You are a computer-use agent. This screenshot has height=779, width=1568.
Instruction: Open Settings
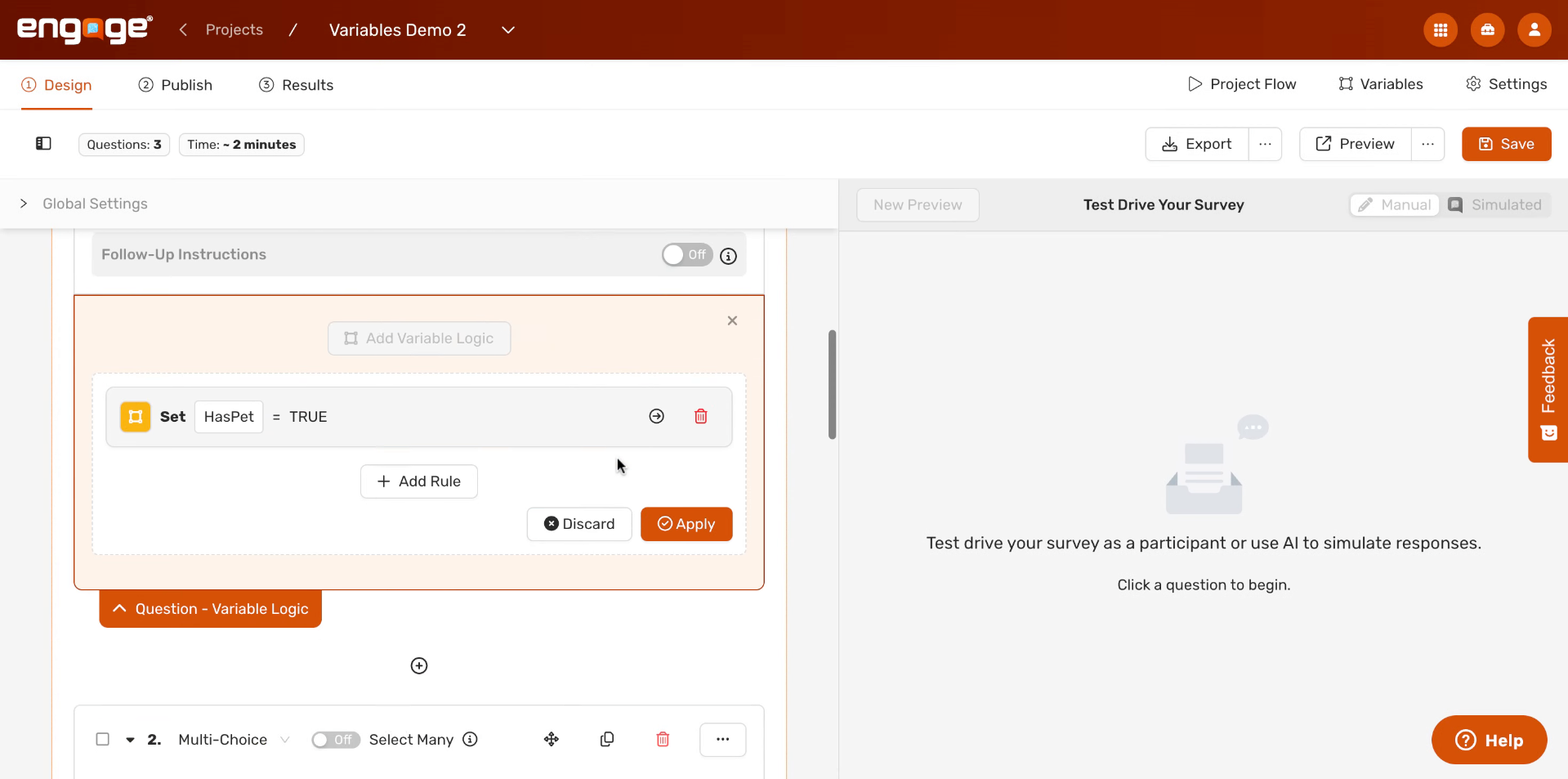click(x=1506, y=84)
